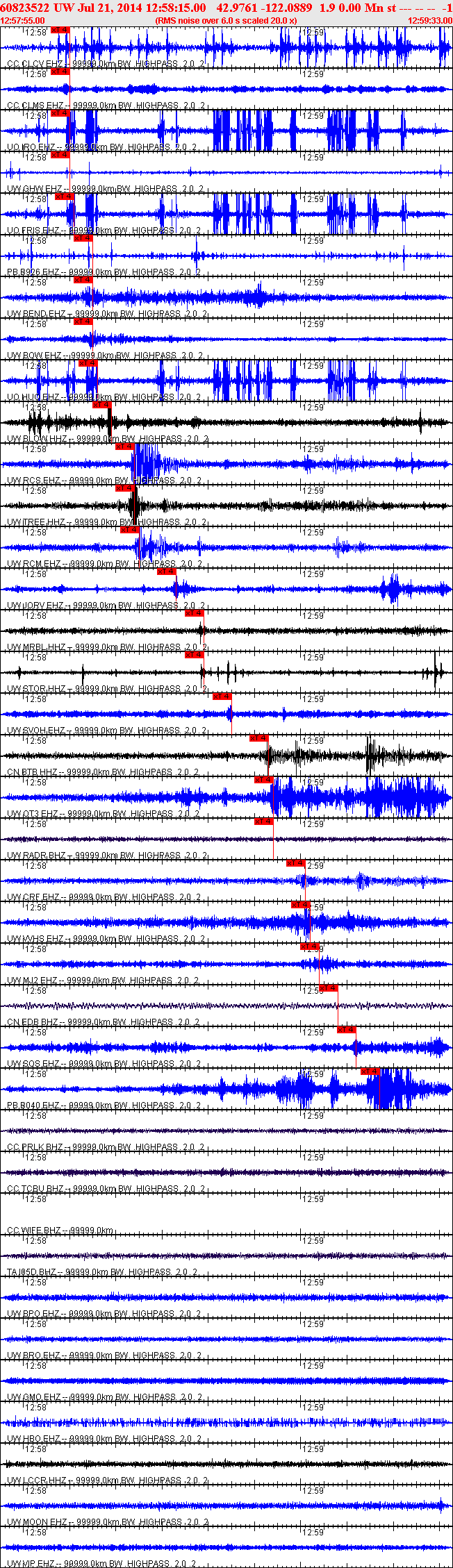Click the CN BTB HHZ station label
Image resolution: width=453 pixels, height=1568 pixels.
point(33,772)
